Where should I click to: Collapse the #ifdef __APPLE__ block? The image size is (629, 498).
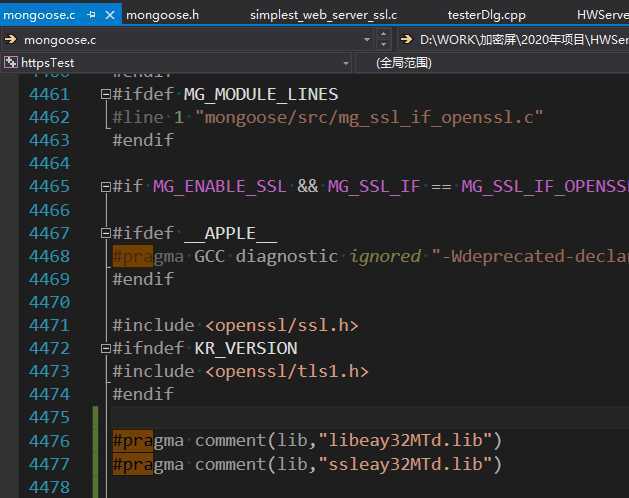click(105, 233)
